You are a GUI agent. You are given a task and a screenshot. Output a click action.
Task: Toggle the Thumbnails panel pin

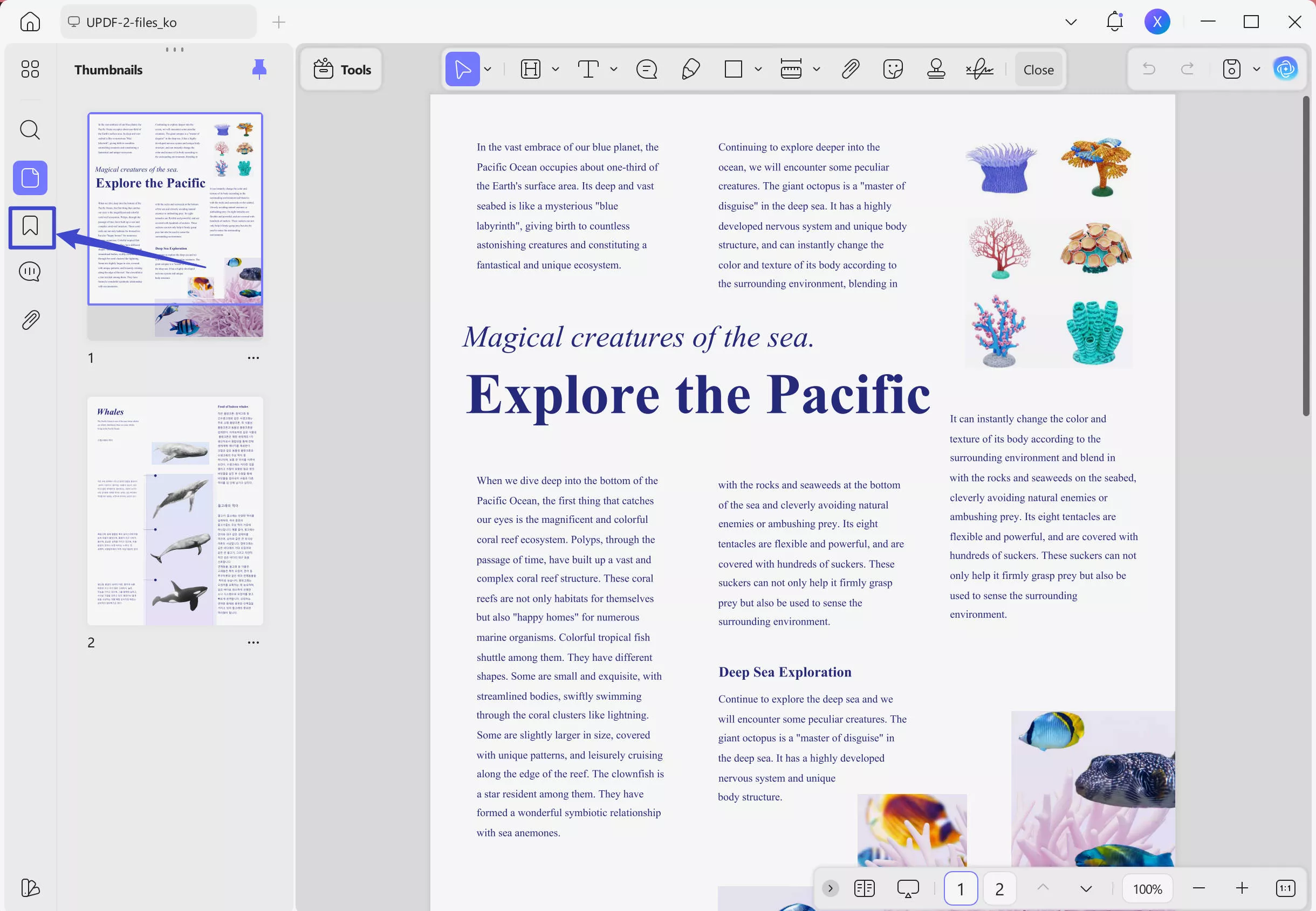pyautogui.click(x=259, y=69)
